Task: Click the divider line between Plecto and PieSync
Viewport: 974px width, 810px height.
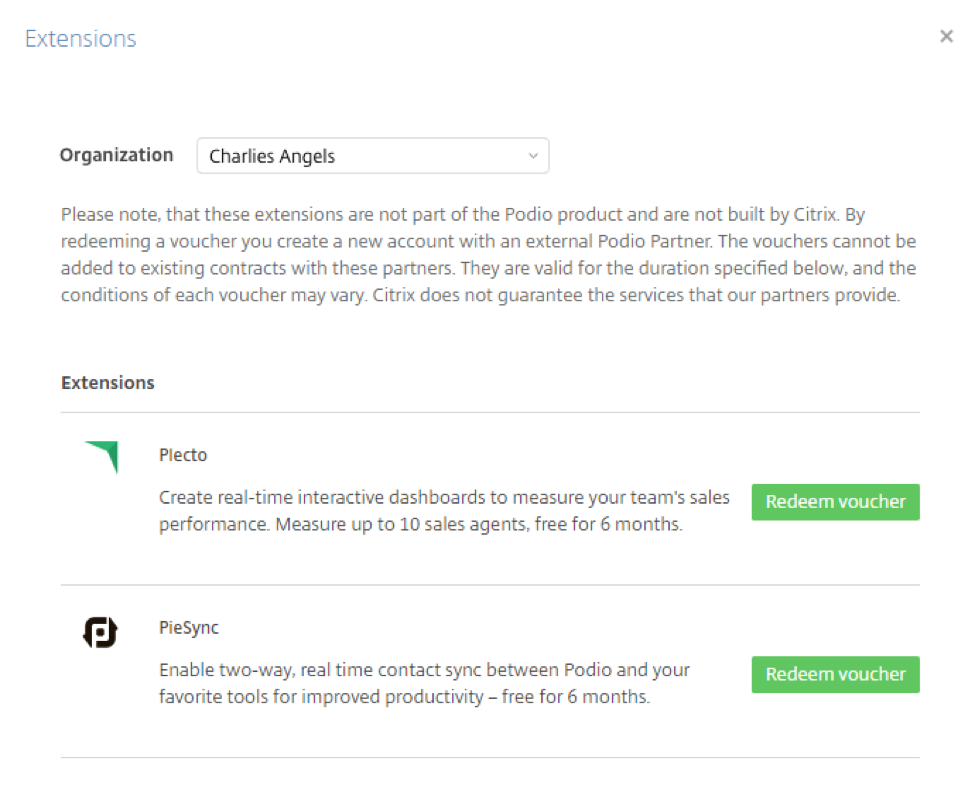Action: (490, 585)
